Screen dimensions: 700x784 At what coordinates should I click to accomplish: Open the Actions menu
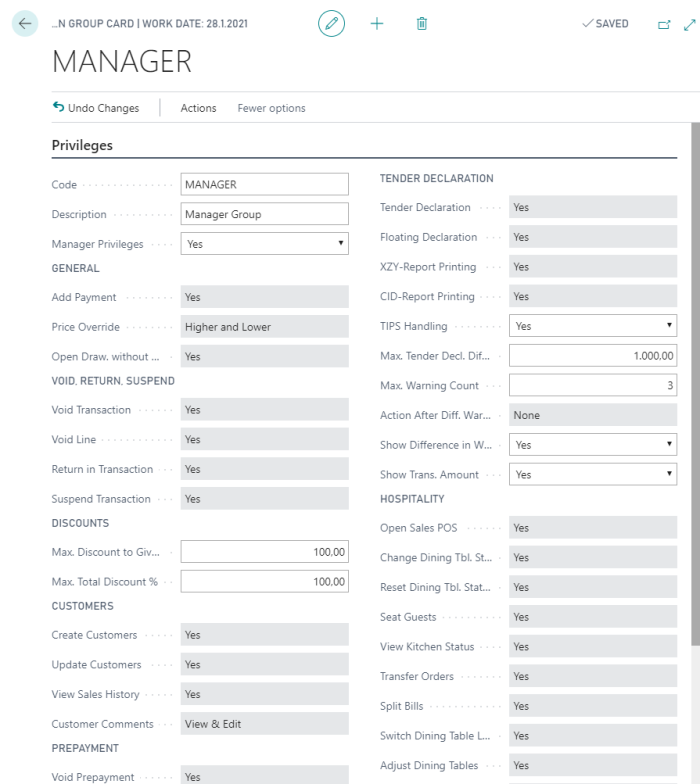198,108
